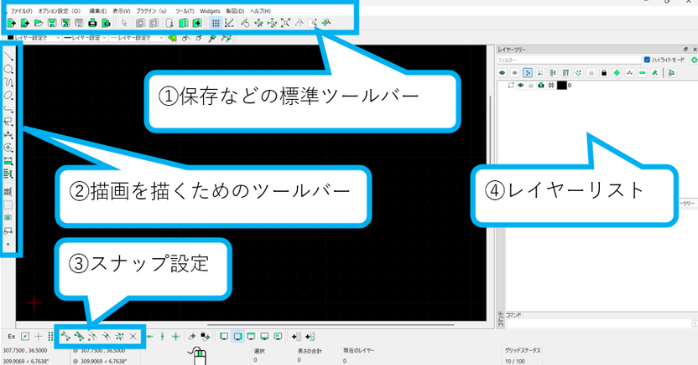Click the Lock Relative Zero icon in the bottom toolbar

click(x=205, y=337)
